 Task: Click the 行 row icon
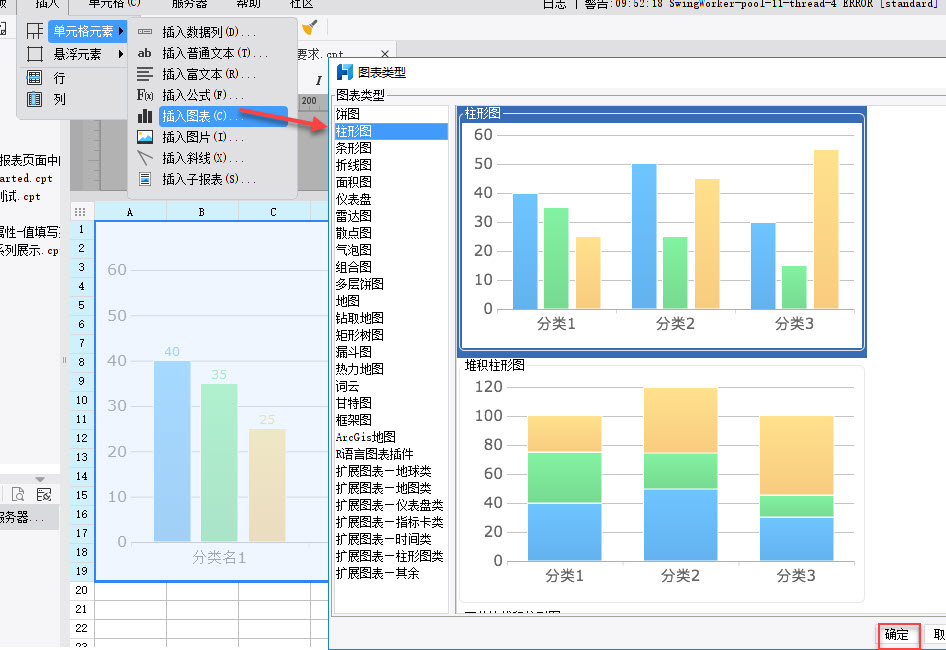click(x=34, y=77)
